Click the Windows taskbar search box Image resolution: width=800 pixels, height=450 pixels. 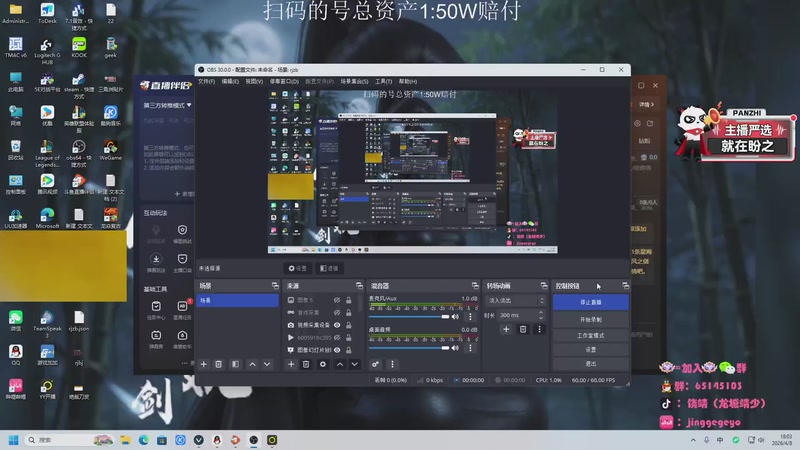[69, 440]
